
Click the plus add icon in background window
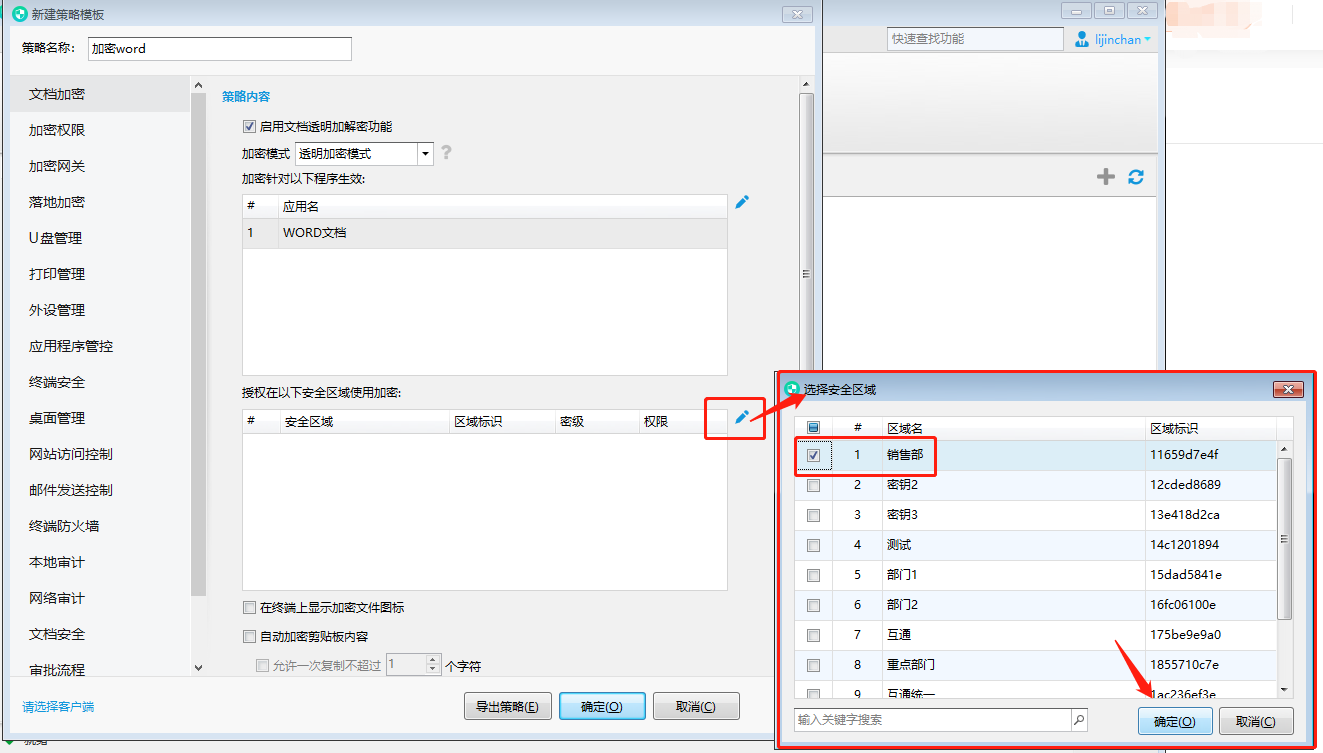click(1105, 177)
